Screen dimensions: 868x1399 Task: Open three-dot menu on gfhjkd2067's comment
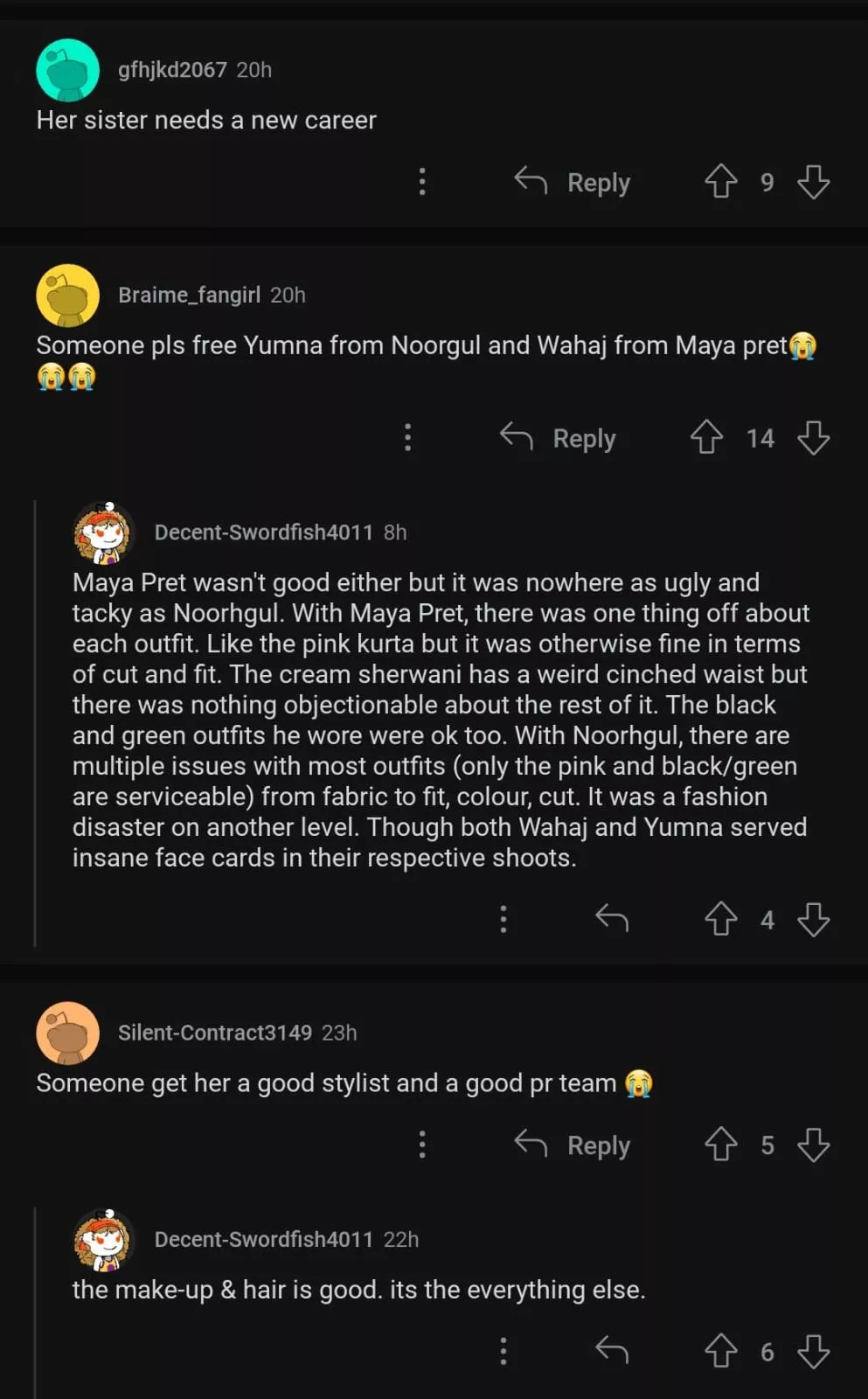coord(422,182)
